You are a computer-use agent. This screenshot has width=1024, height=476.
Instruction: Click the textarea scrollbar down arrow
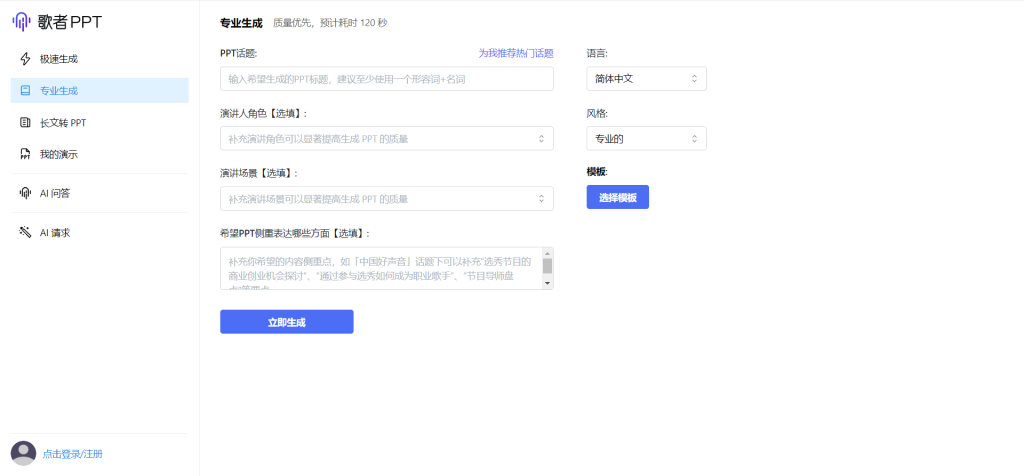click(547, 283)
